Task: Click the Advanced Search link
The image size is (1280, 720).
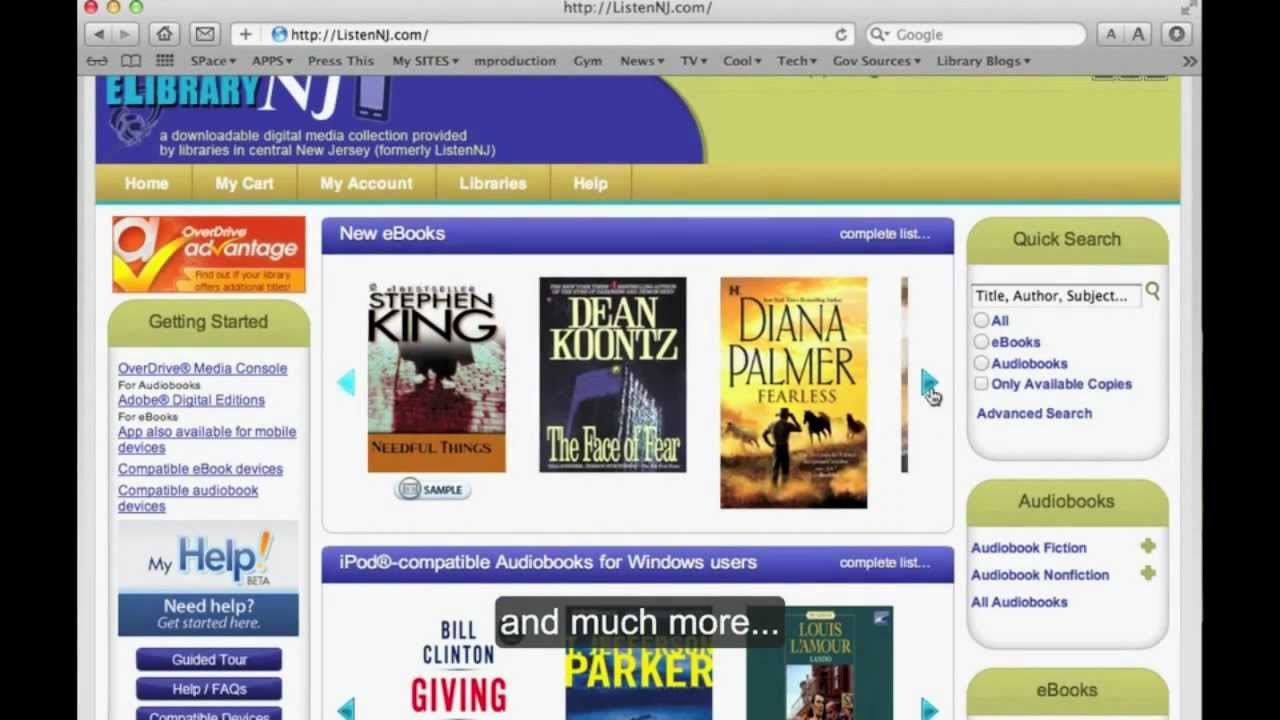Action: point(1034,413)
